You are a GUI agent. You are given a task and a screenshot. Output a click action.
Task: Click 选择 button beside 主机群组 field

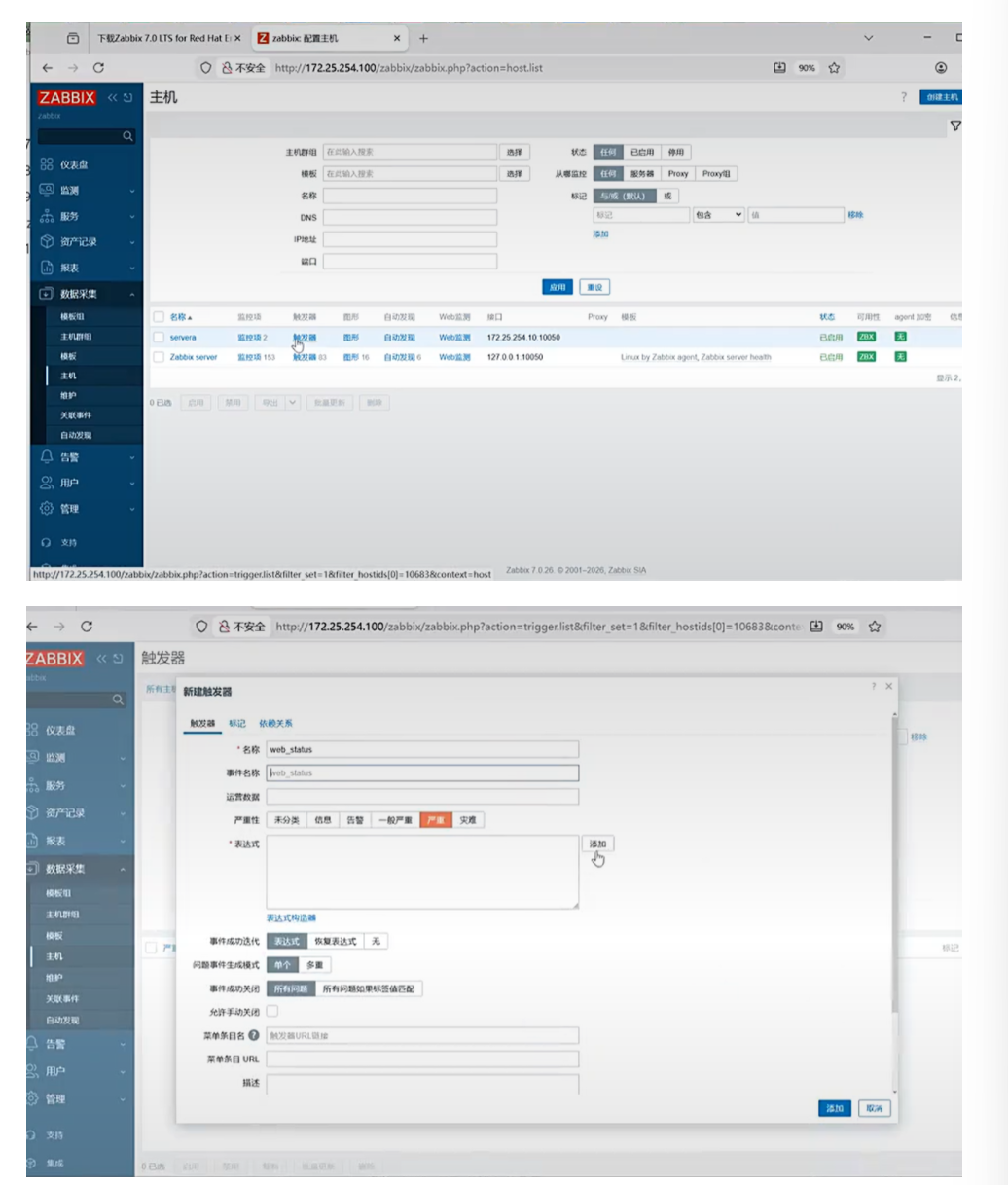(x=515, y=152)
